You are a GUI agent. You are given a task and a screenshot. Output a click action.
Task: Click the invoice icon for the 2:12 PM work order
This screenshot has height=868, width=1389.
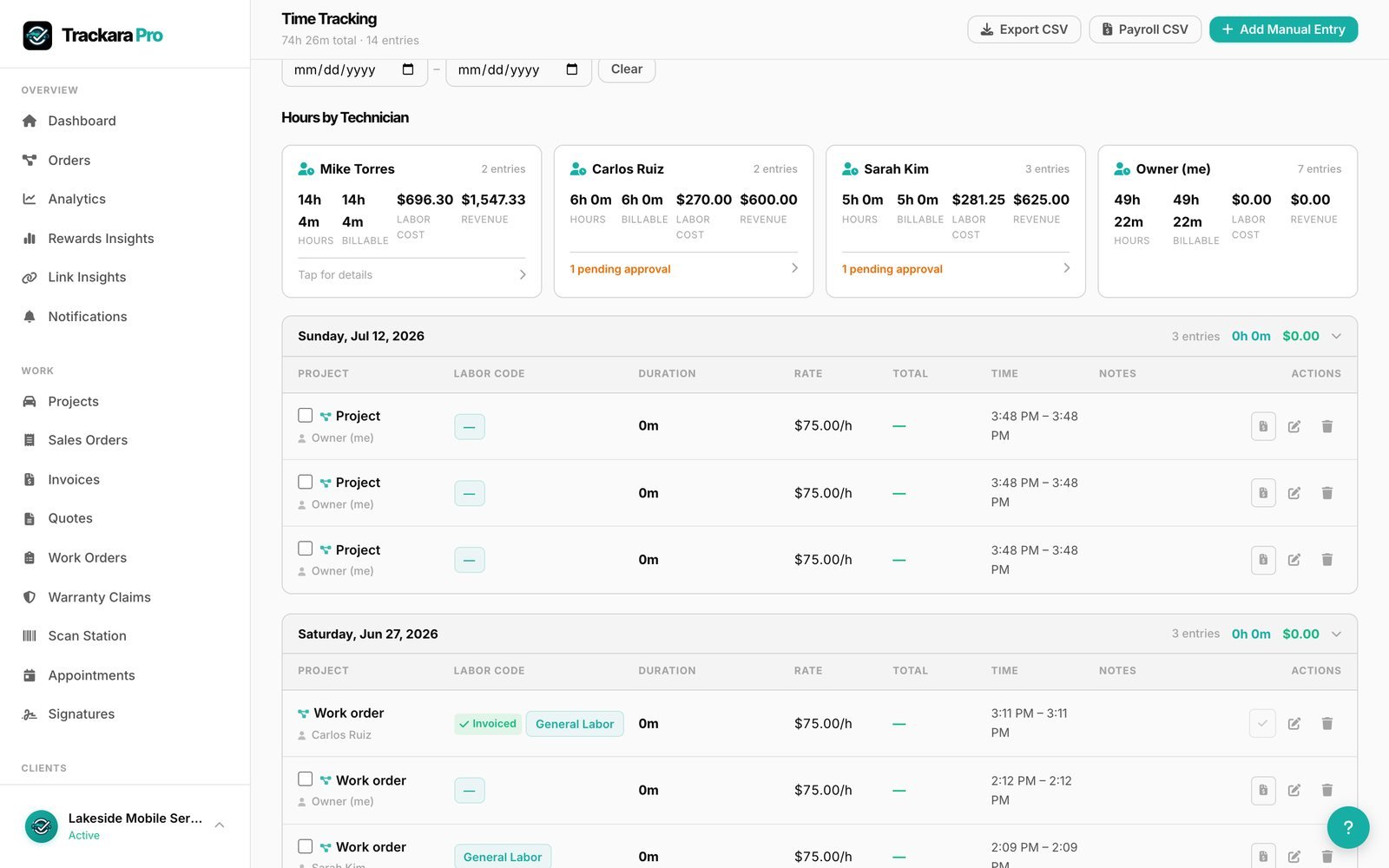1263,790
